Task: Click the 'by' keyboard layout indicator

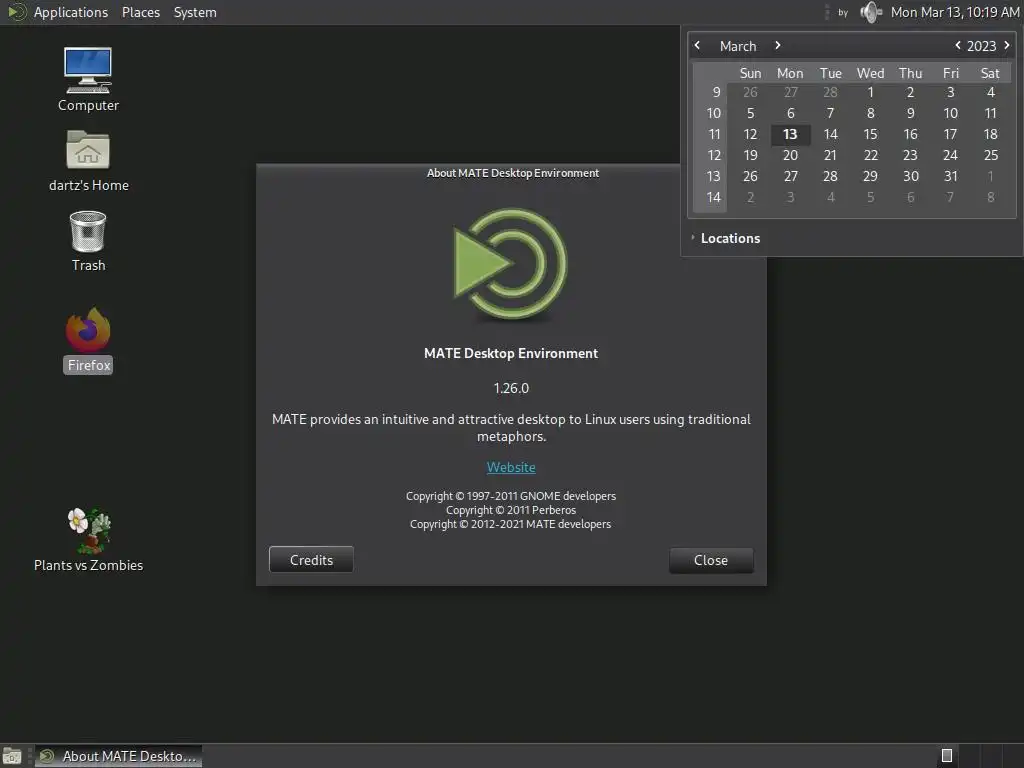Action: pyautogui.click(x=843, y=12)
